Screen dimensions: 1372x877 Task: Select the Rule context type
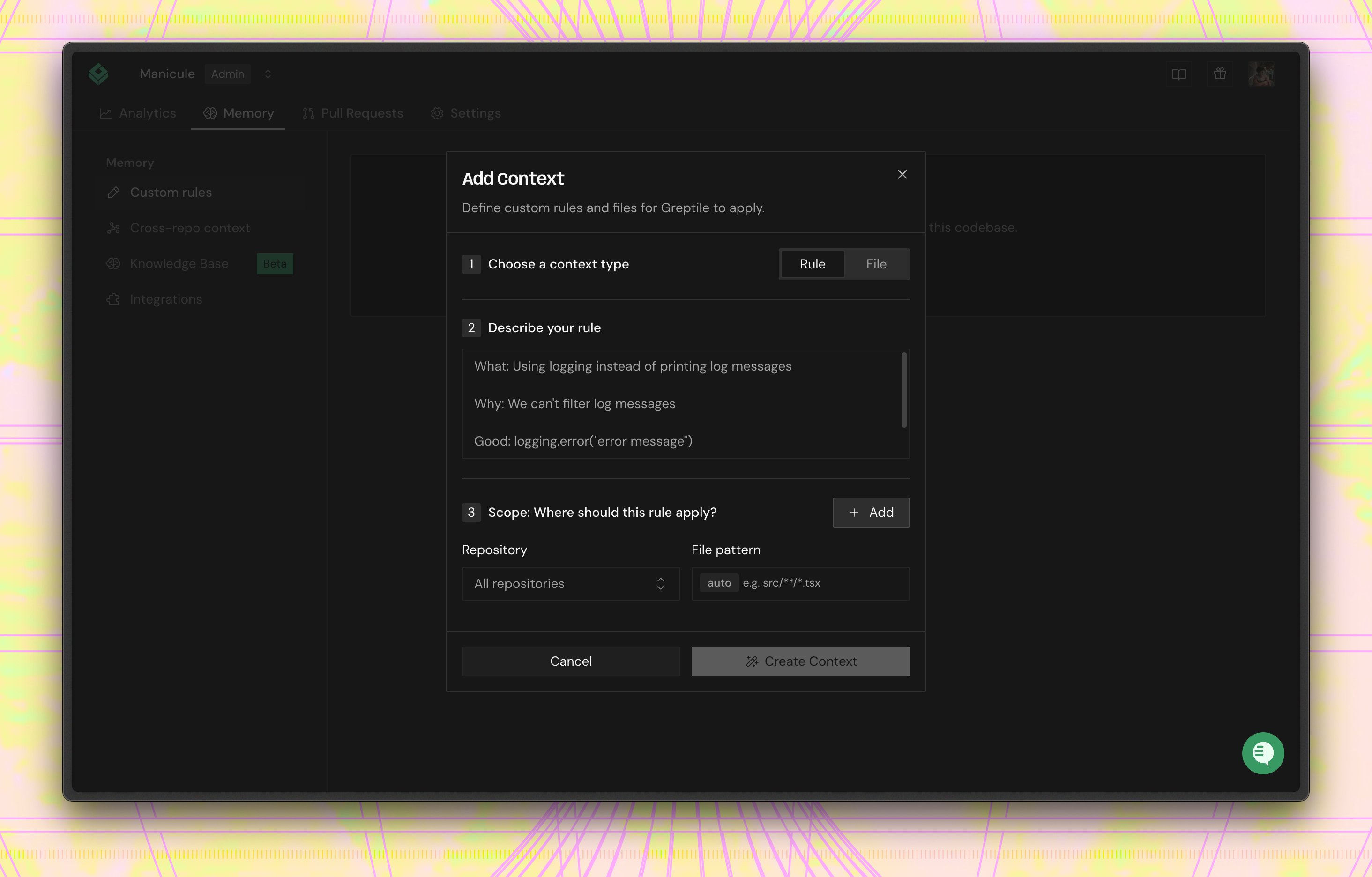(813, 264)
